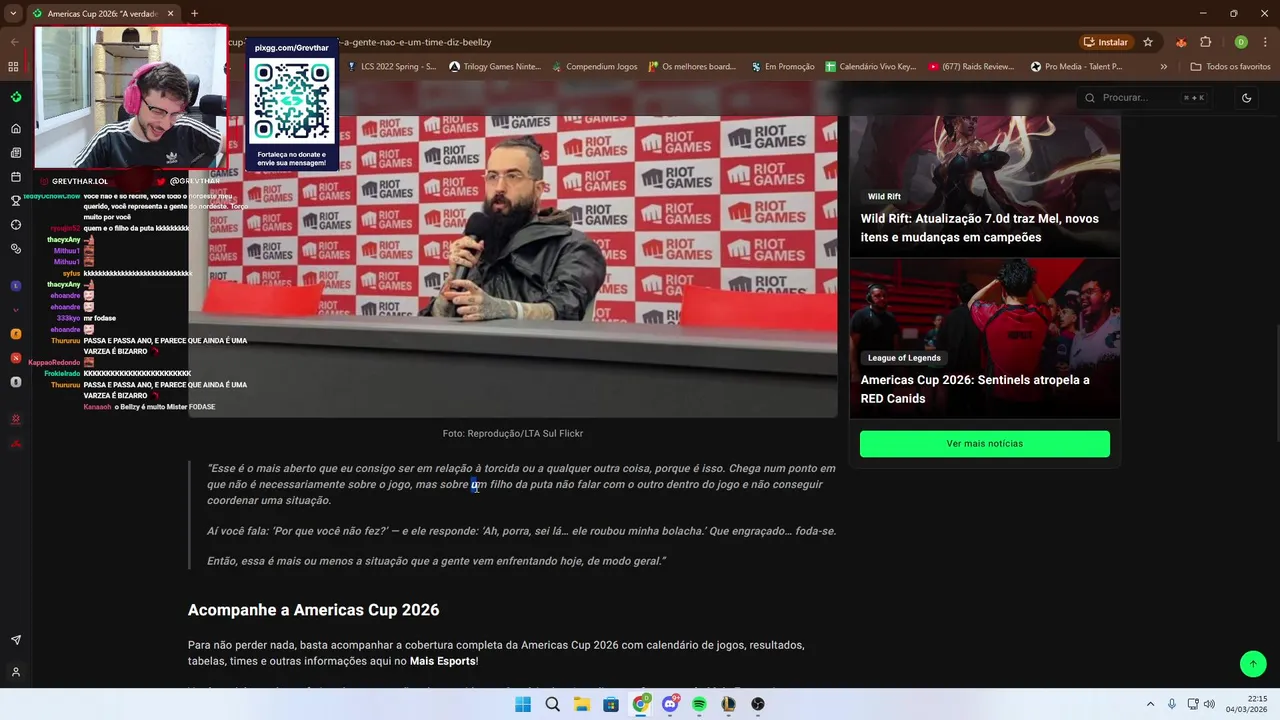
Task: Open LCS 2022 Spring bookmark
Action: [x=392, y=67]
